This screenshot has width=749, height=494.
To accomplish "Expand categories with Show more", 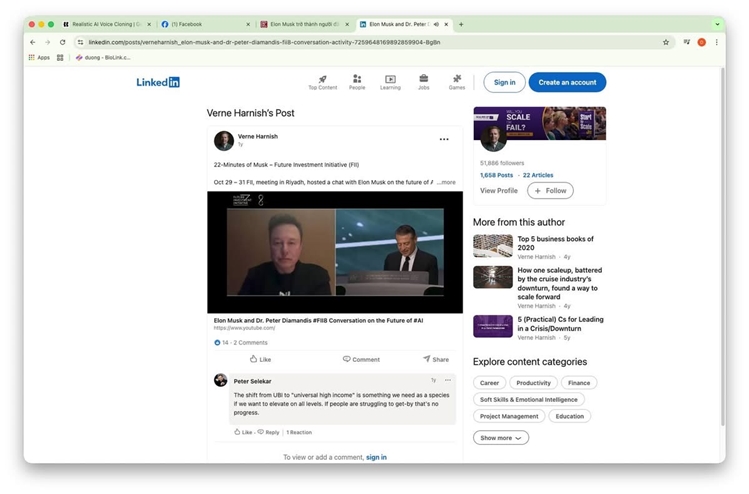I will [500, 437].
